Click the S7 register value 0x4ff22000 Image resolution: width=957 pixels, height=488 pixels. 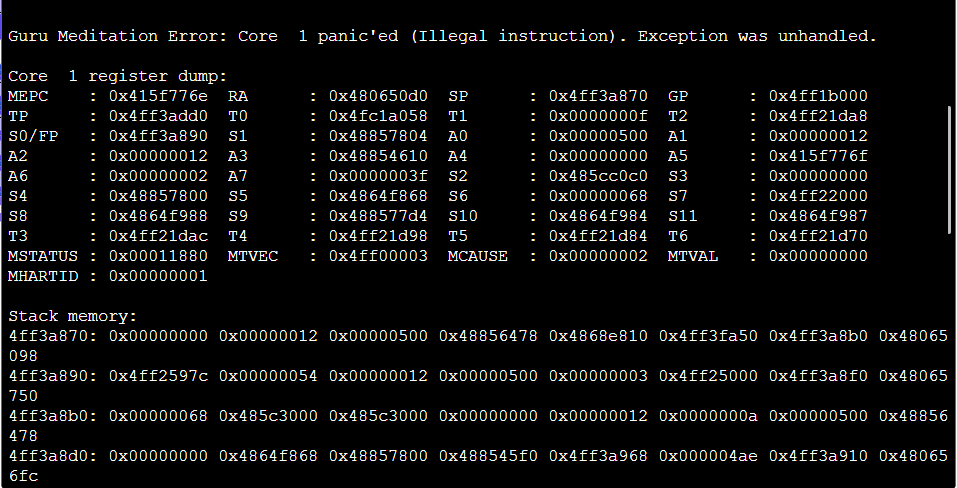coord(818,196)
